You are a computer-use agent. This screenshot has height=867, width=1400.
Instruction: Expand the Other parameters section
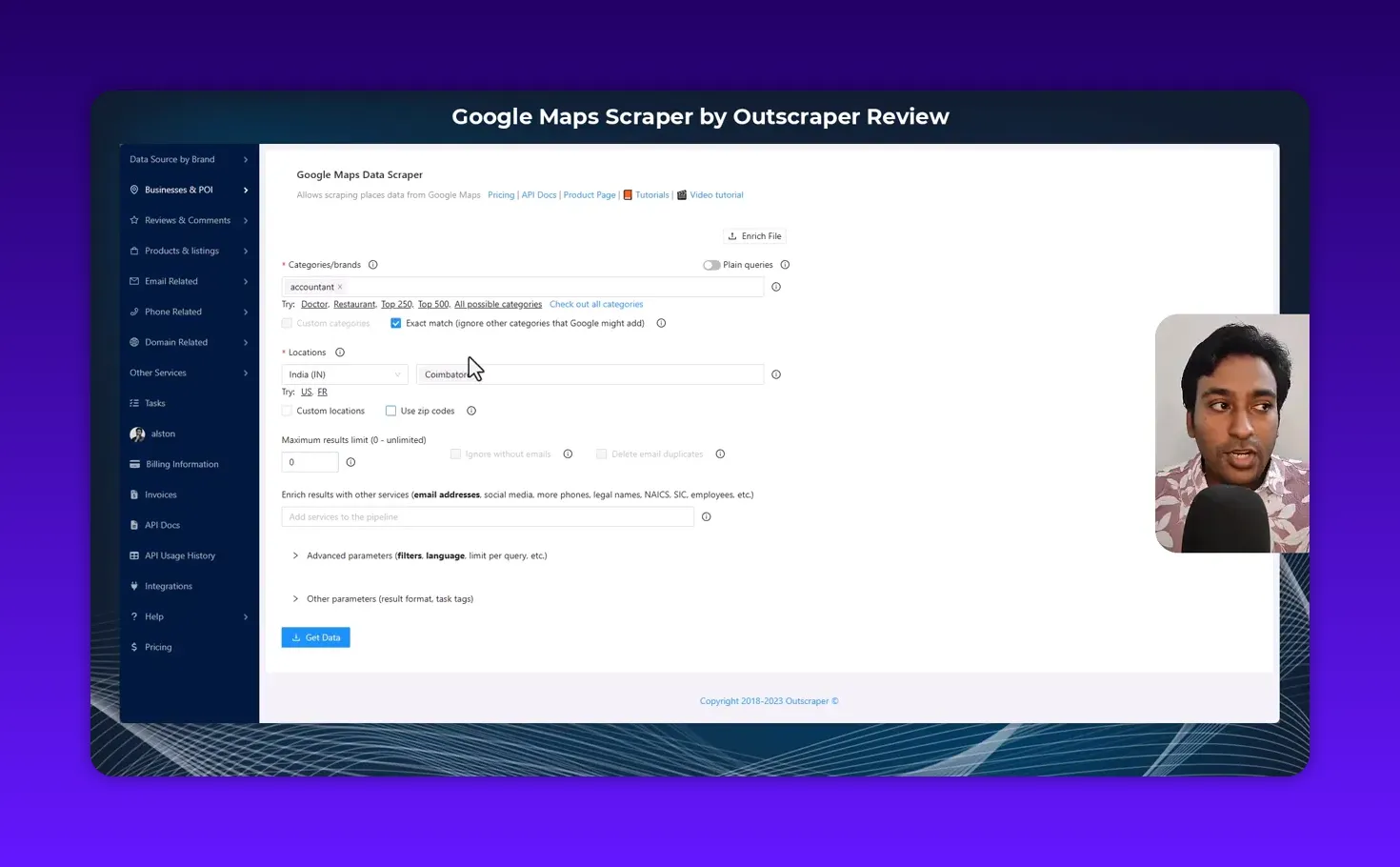click(x=389, y=598)
